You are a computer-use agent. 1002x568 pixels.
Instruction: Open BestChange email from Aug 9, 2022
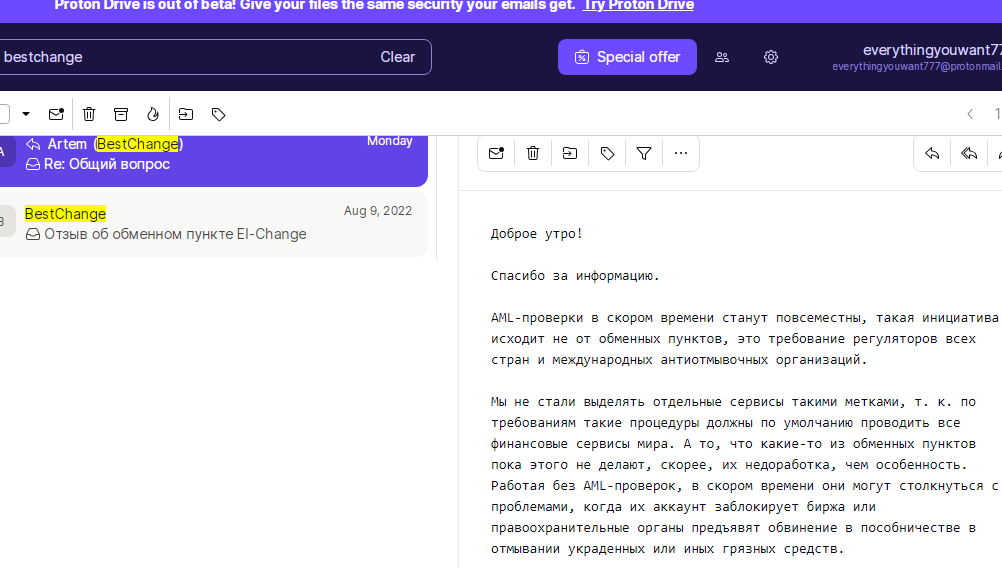coord(213,224)
